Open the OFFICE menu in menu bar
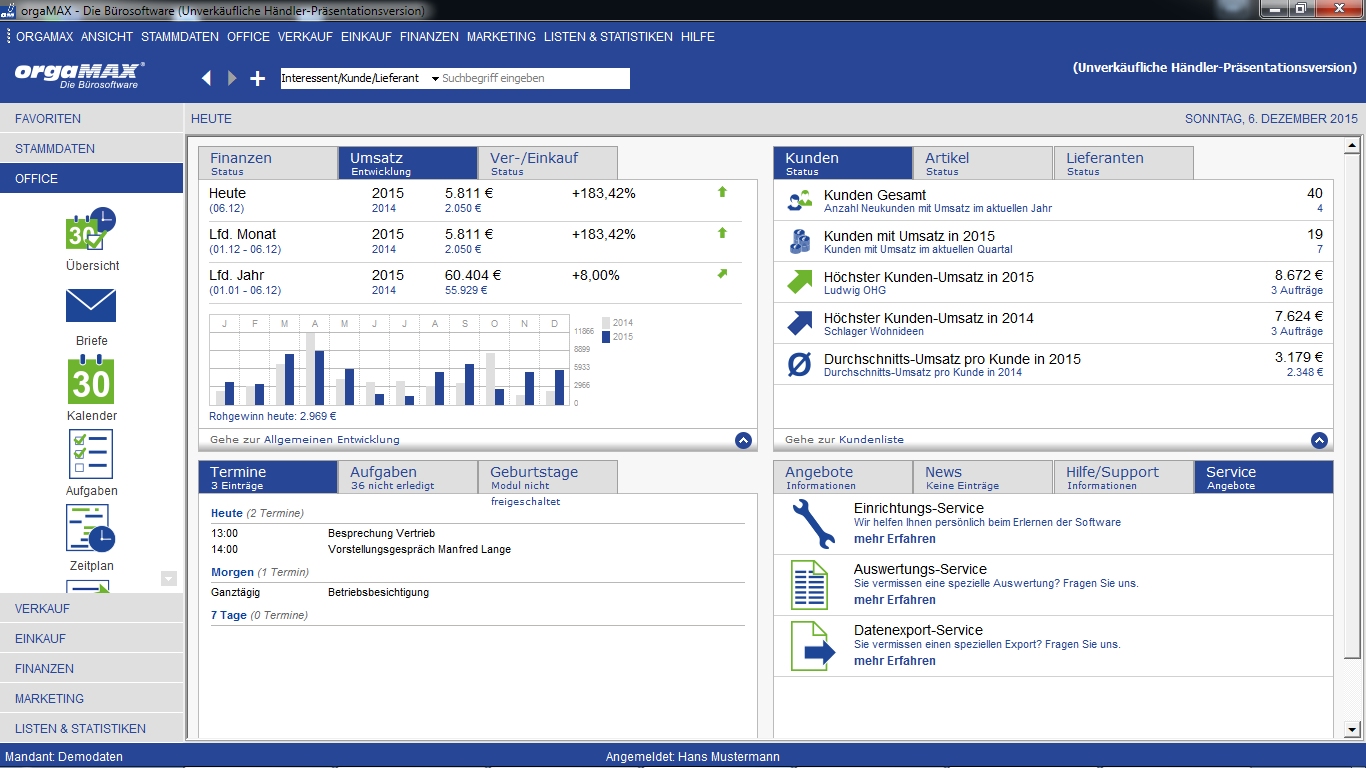This screenshot has width=1366, height=768. 248,36
